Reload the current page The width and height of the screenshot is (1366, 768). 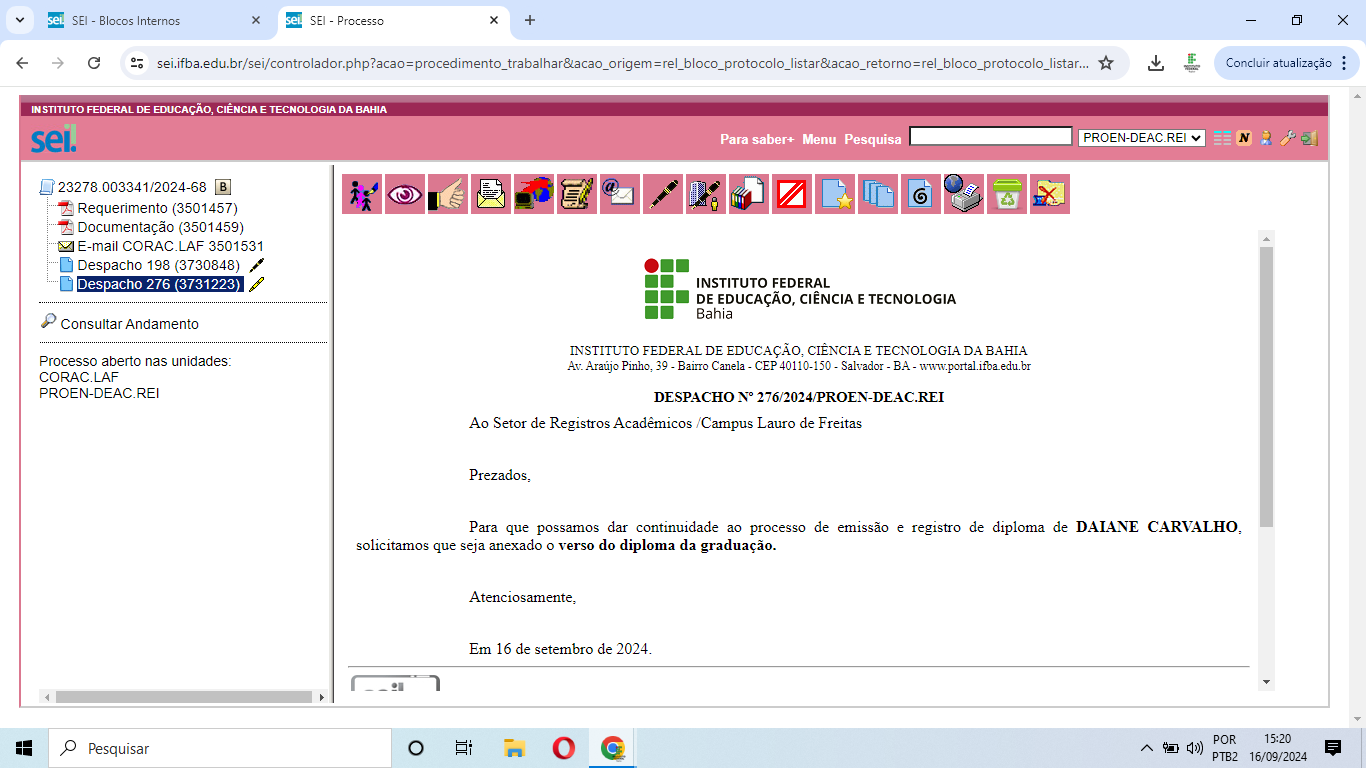pyautogui.click(x=94, y=63)
